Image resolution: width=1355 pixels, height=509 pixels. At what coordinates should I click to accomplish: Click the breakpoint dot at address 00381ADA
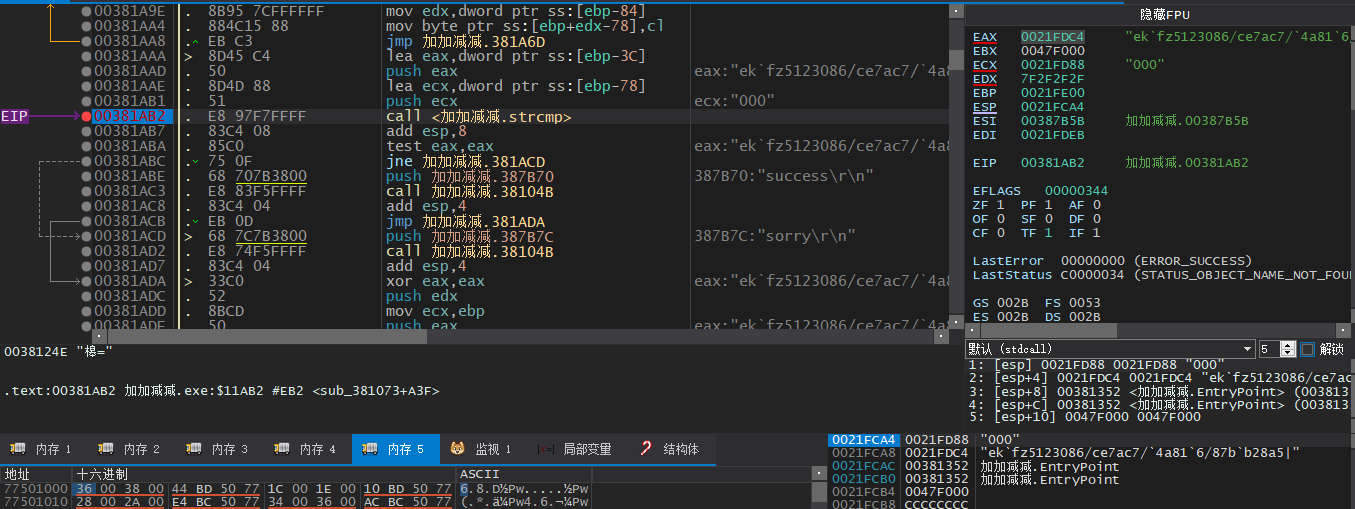coord(87,281)
